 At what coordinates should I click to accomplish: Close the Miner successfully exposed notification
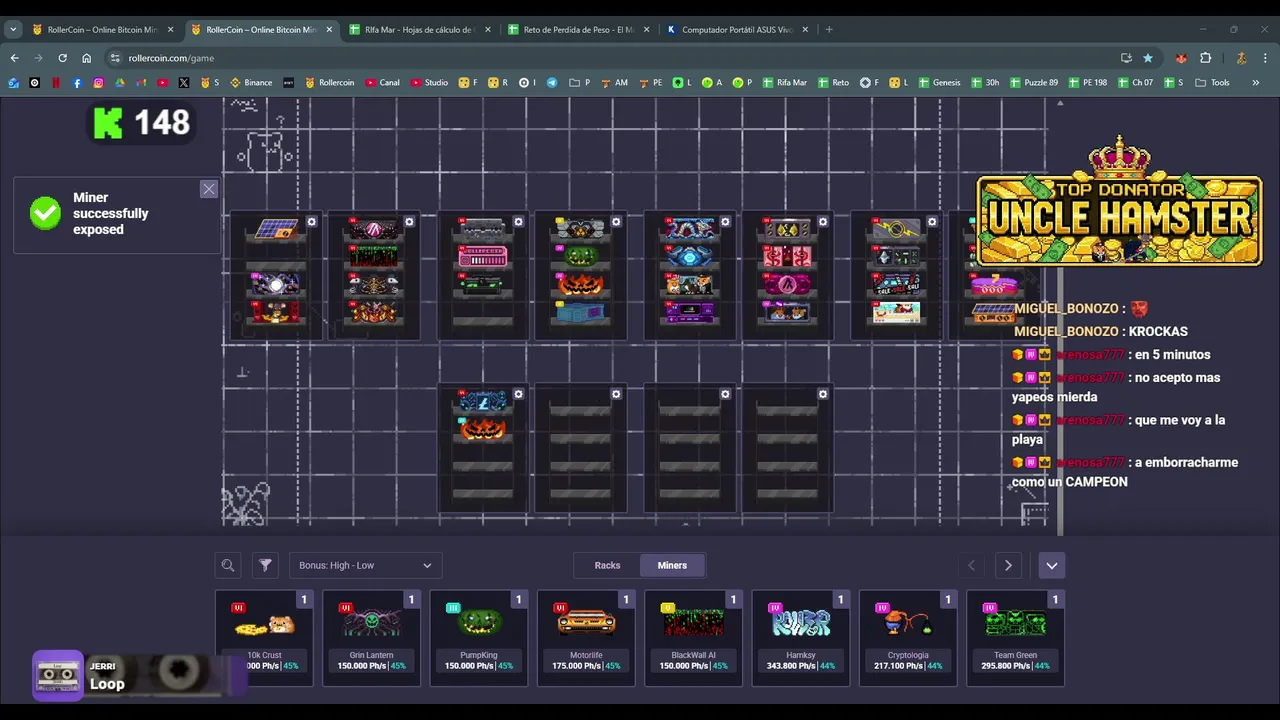pyautogui.click(x=208, y=189)
